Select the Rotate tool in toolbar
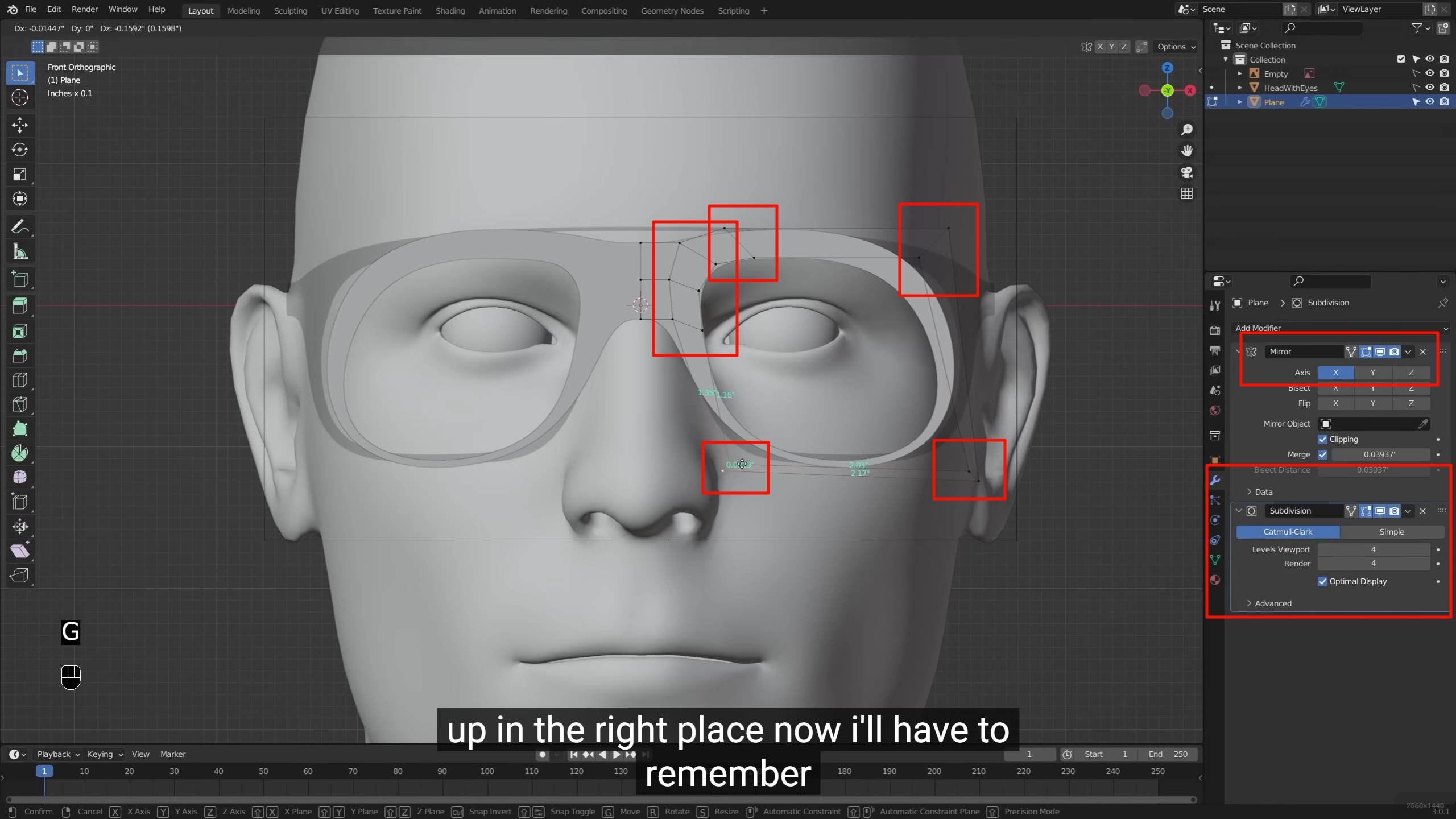This screenshot has width=1456, height=819. pos(20,150)
